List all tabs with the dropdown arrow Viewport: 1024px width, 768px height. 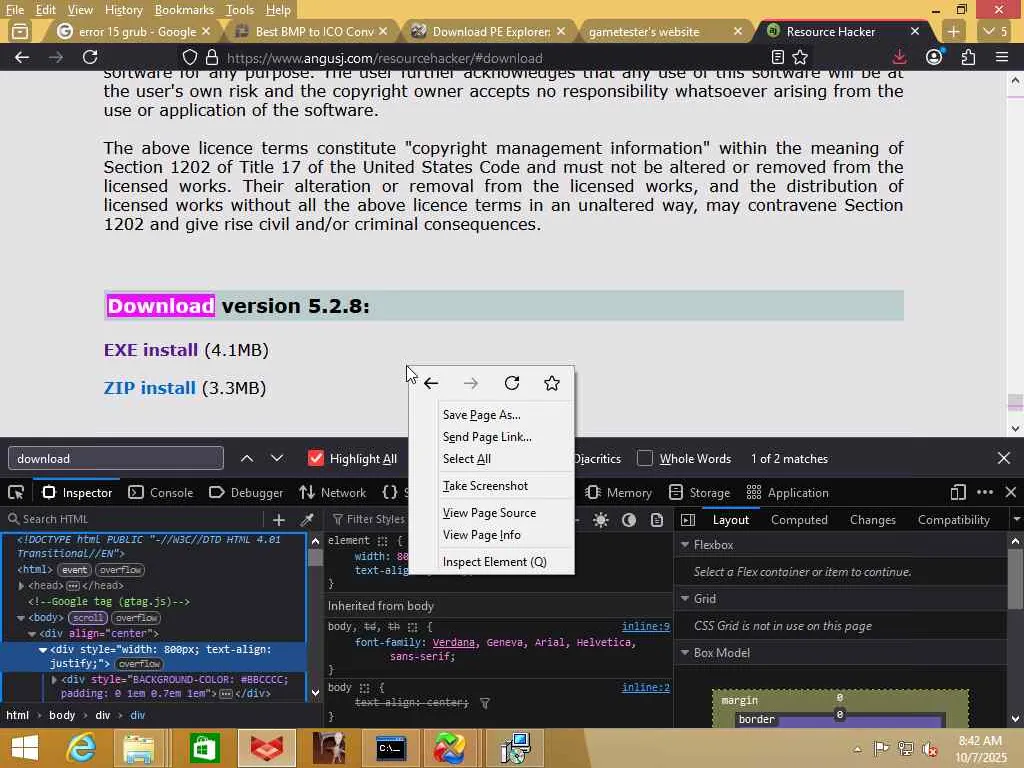pos(995,31)
